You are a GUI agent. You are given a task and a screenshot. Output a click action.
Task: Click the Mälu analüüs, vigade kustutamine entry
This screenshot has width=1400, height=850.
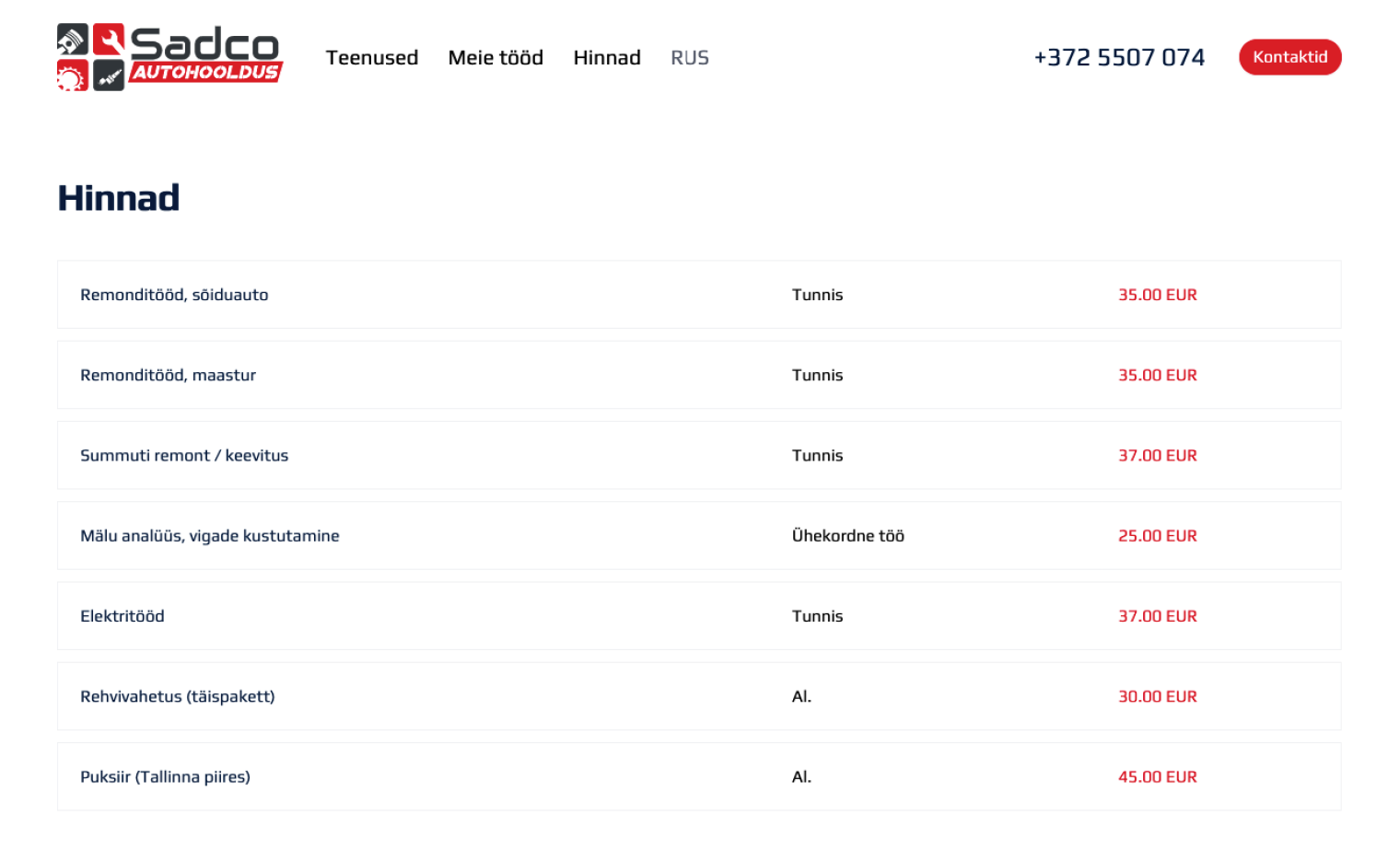point(210,536)
